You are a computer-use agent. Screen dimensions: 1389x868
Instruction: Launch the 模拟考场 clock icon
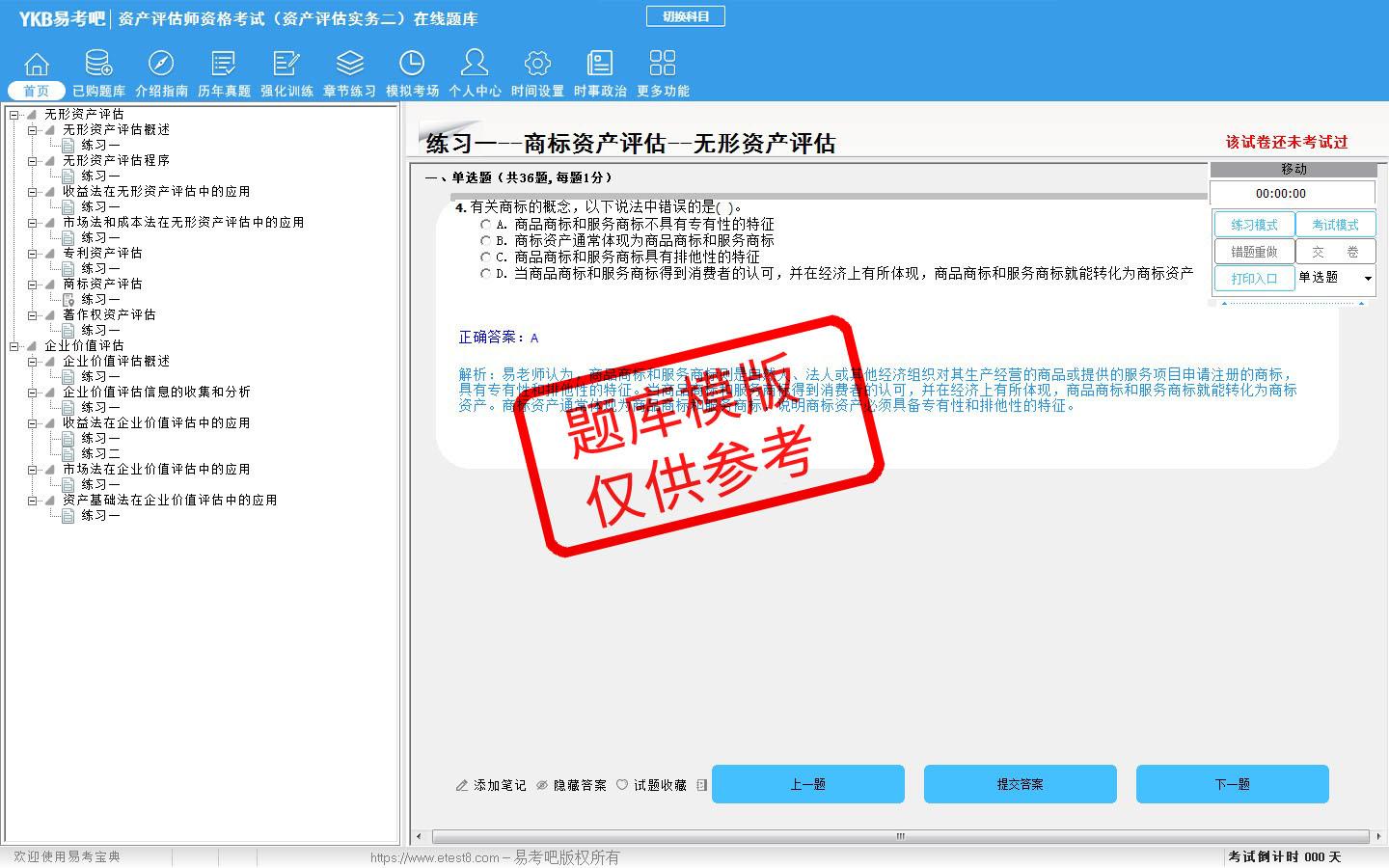(412, 64)
